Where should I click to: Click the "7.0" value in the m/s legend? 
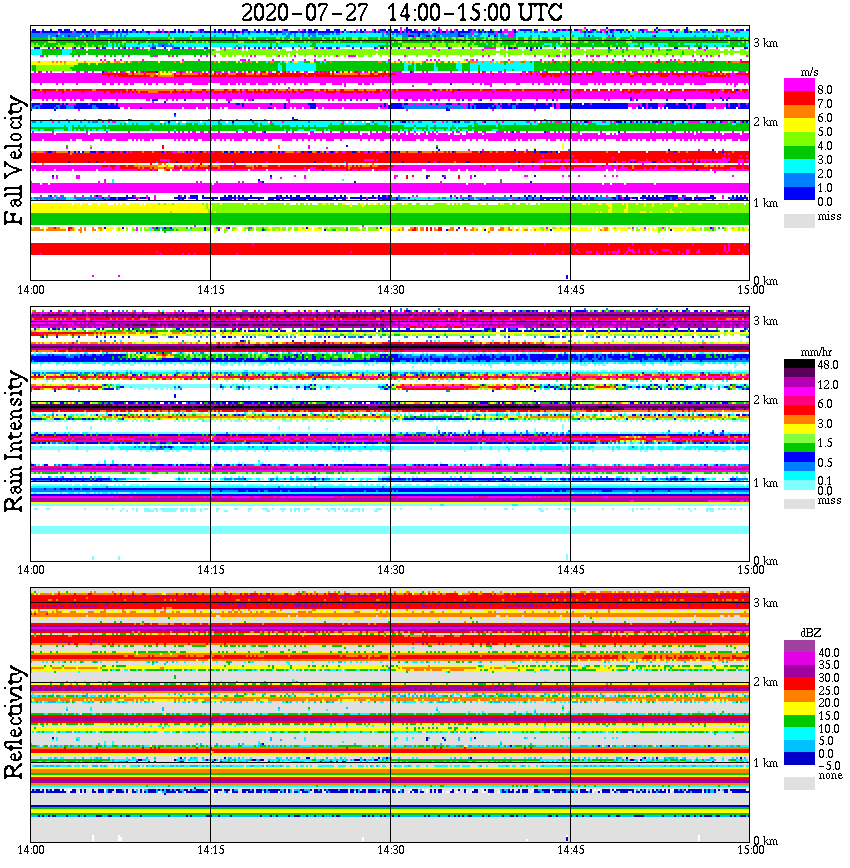click(x=825, y=104)
